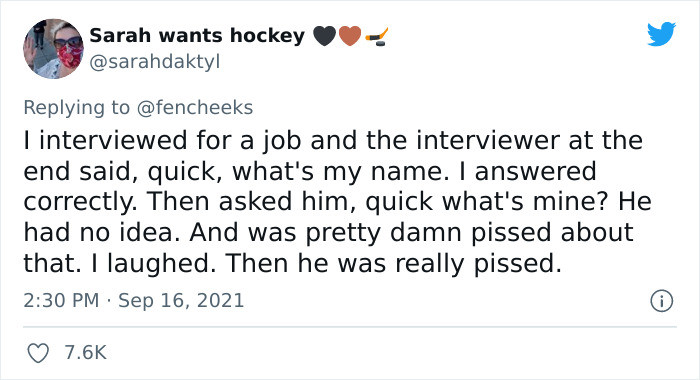Click the hockey stick and puck emoji
Screen dimensions: 700x380
click(376, 37)
